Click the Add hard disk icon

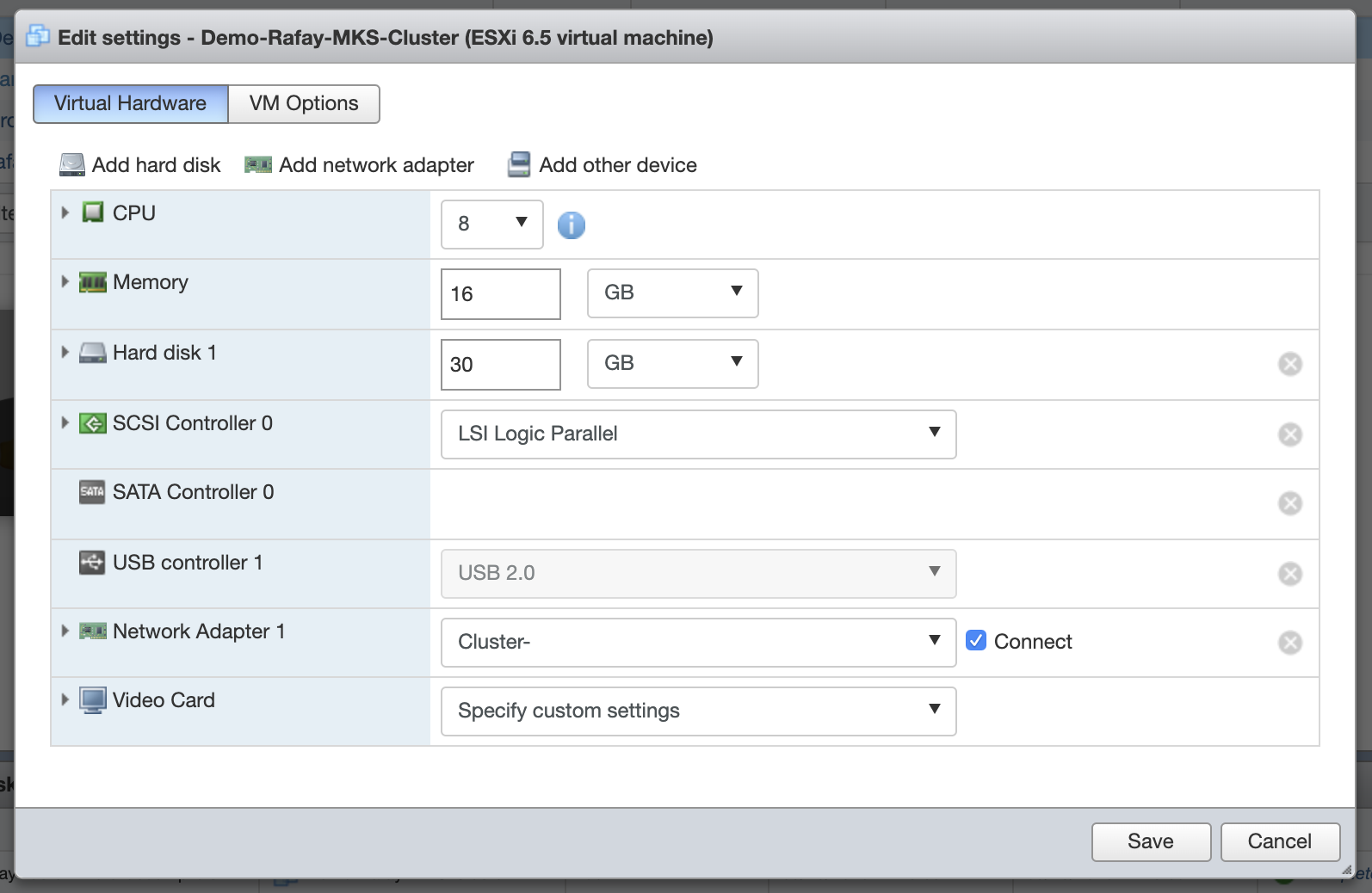[72, 164]
